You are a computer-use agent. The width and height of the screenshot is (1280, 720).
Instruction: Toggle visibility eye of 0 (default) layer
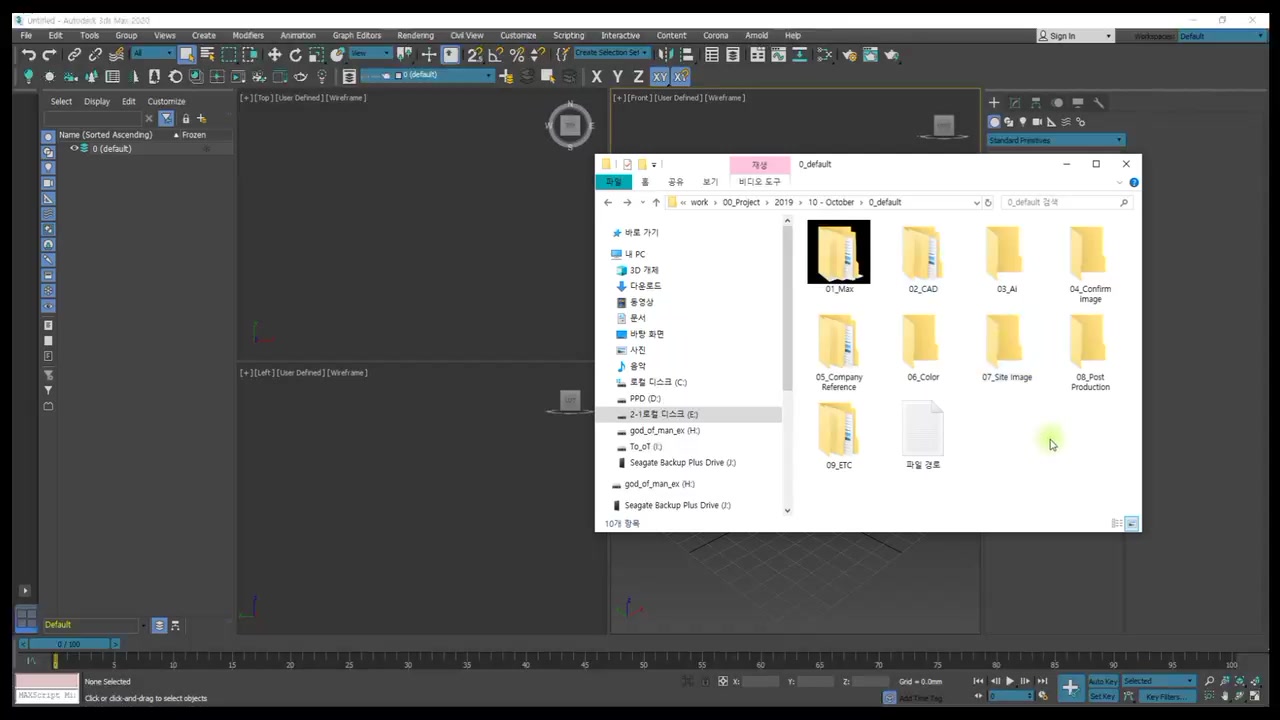point(73,149)
